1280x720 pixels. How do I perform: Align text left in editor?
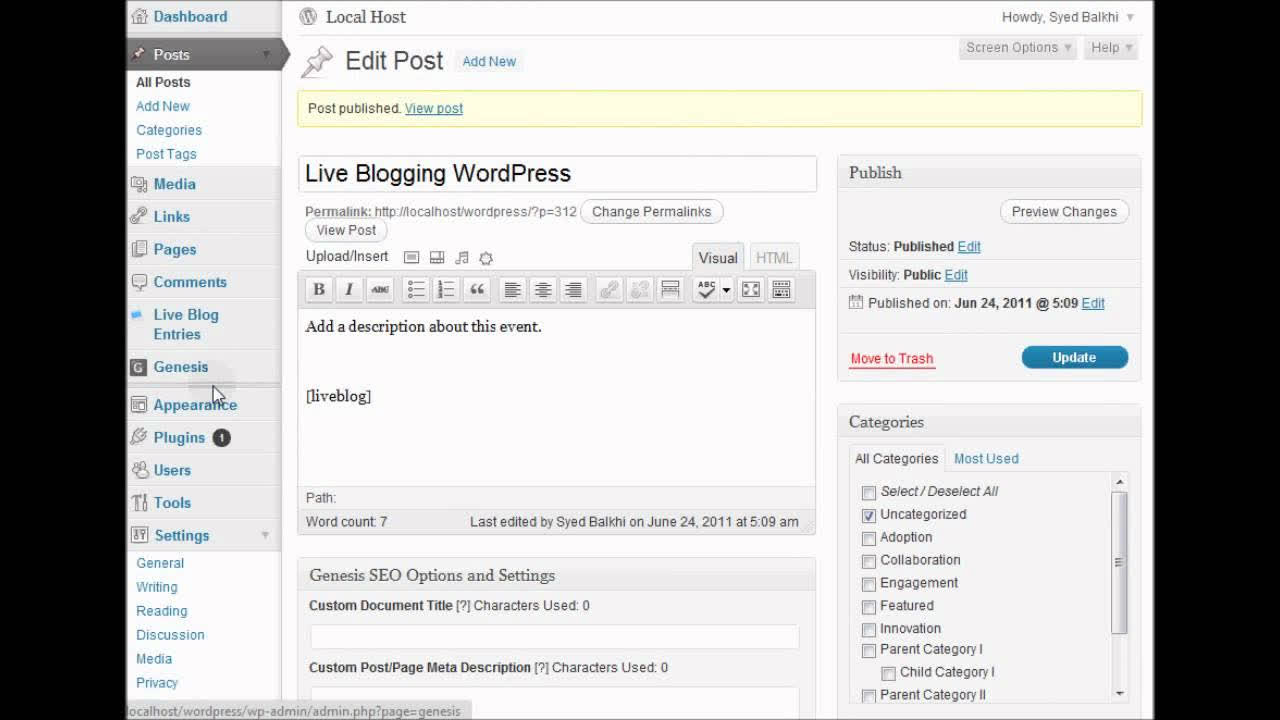click(512, 290)
